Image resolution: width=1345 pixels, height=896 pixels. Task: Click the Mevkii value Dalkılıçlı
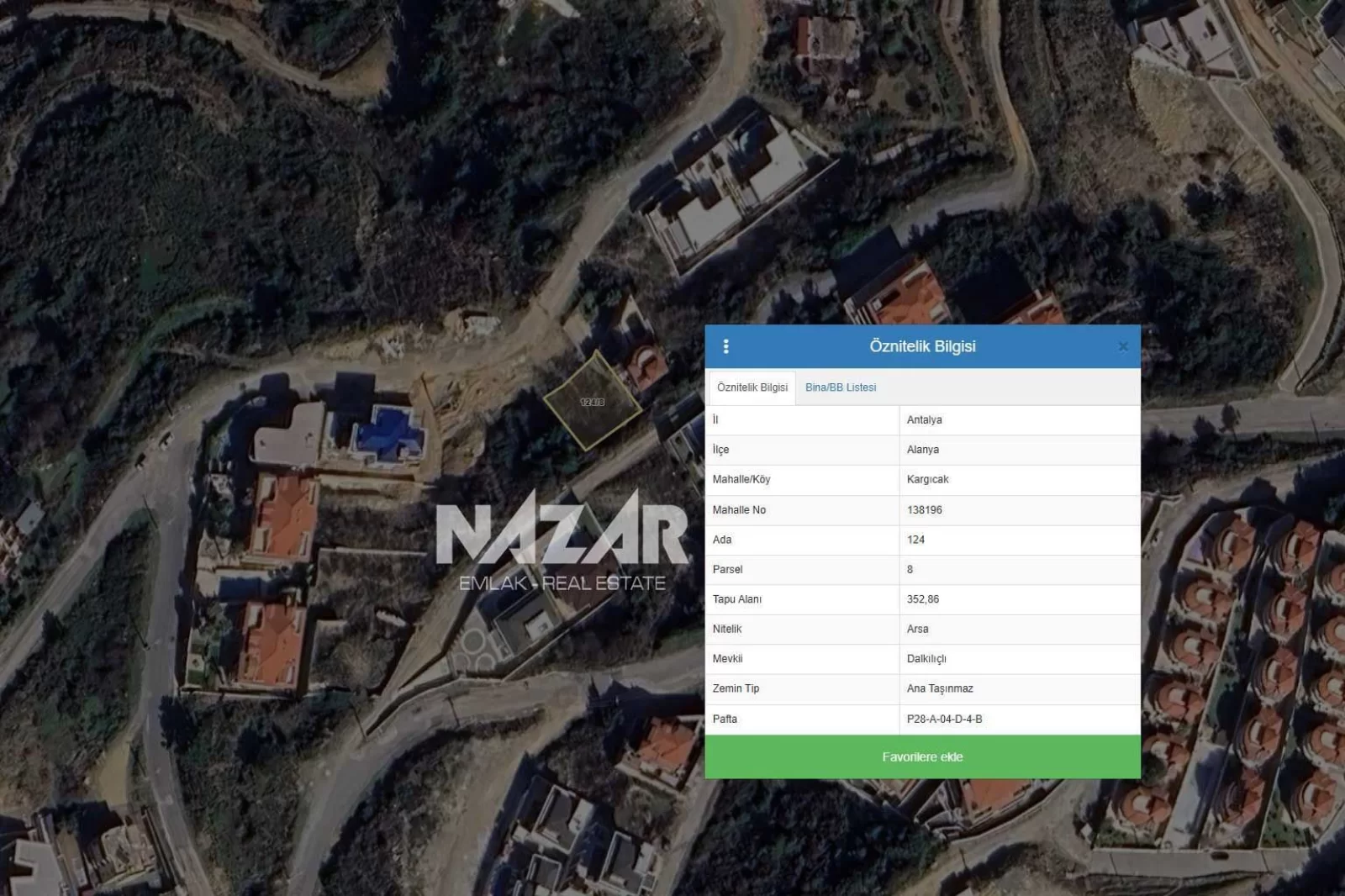[x=926, y=658]
